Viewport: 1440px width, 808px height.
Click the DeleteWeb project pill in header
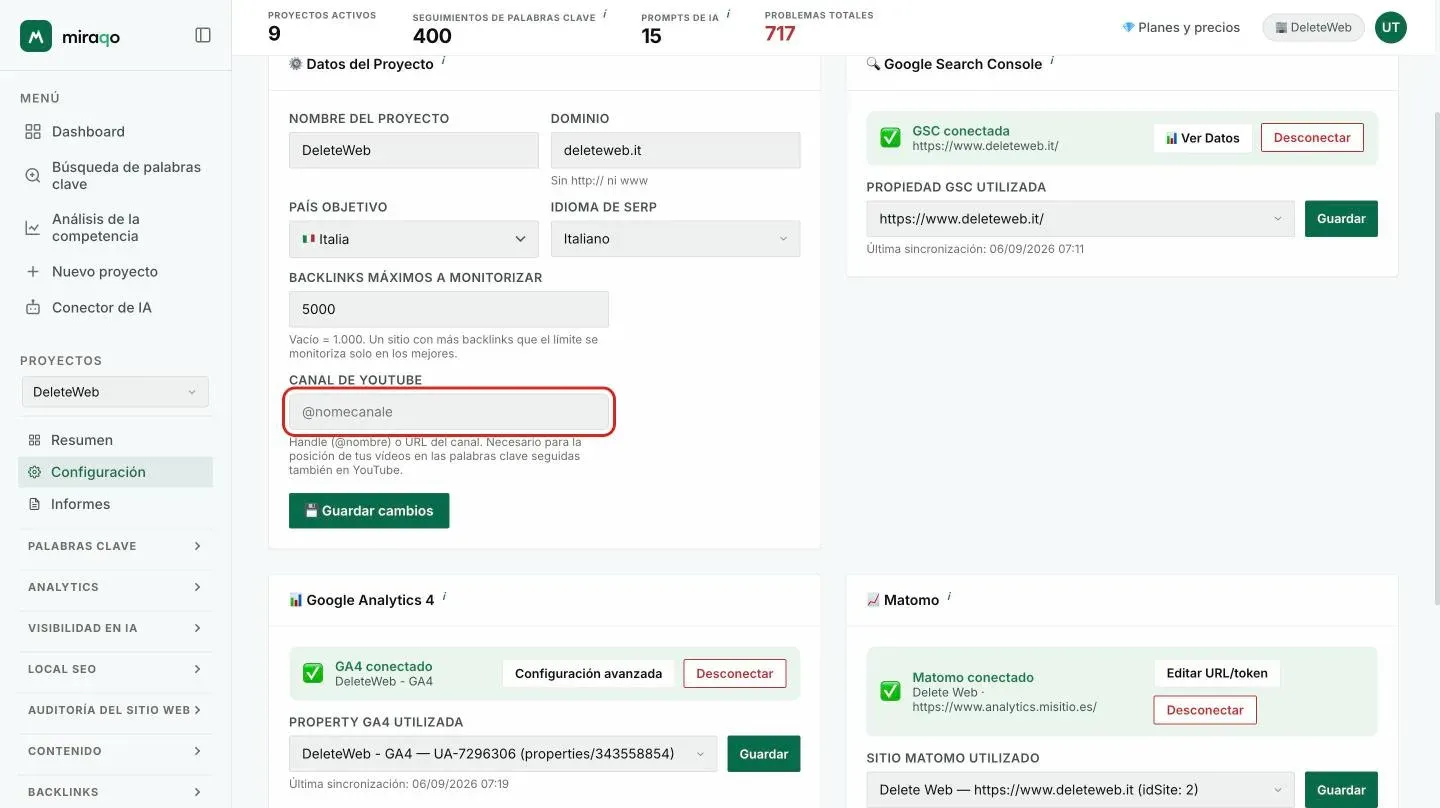coord(1313,27)
